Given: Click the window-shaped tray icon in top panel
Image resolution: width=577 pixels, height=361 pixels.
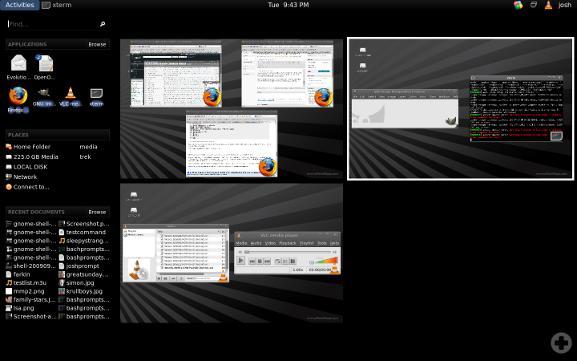Looking at the screenshot, I should (533, 5).
